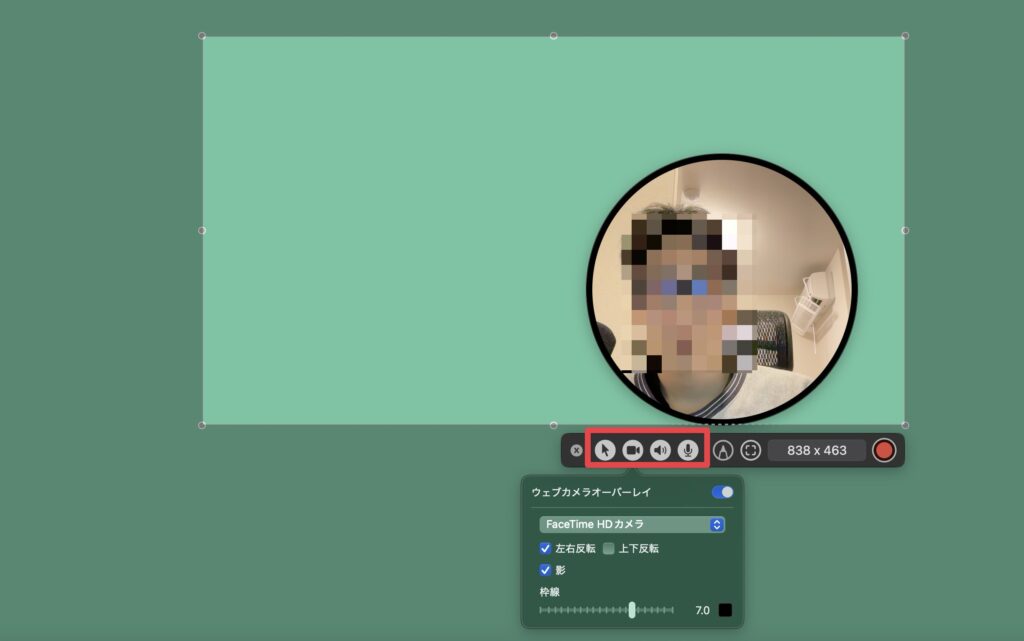The width and height of the screenshot is (1024, 641).
Task: Uncheck the 影 shadow checkbox
Action: click(x=545, y=570)
